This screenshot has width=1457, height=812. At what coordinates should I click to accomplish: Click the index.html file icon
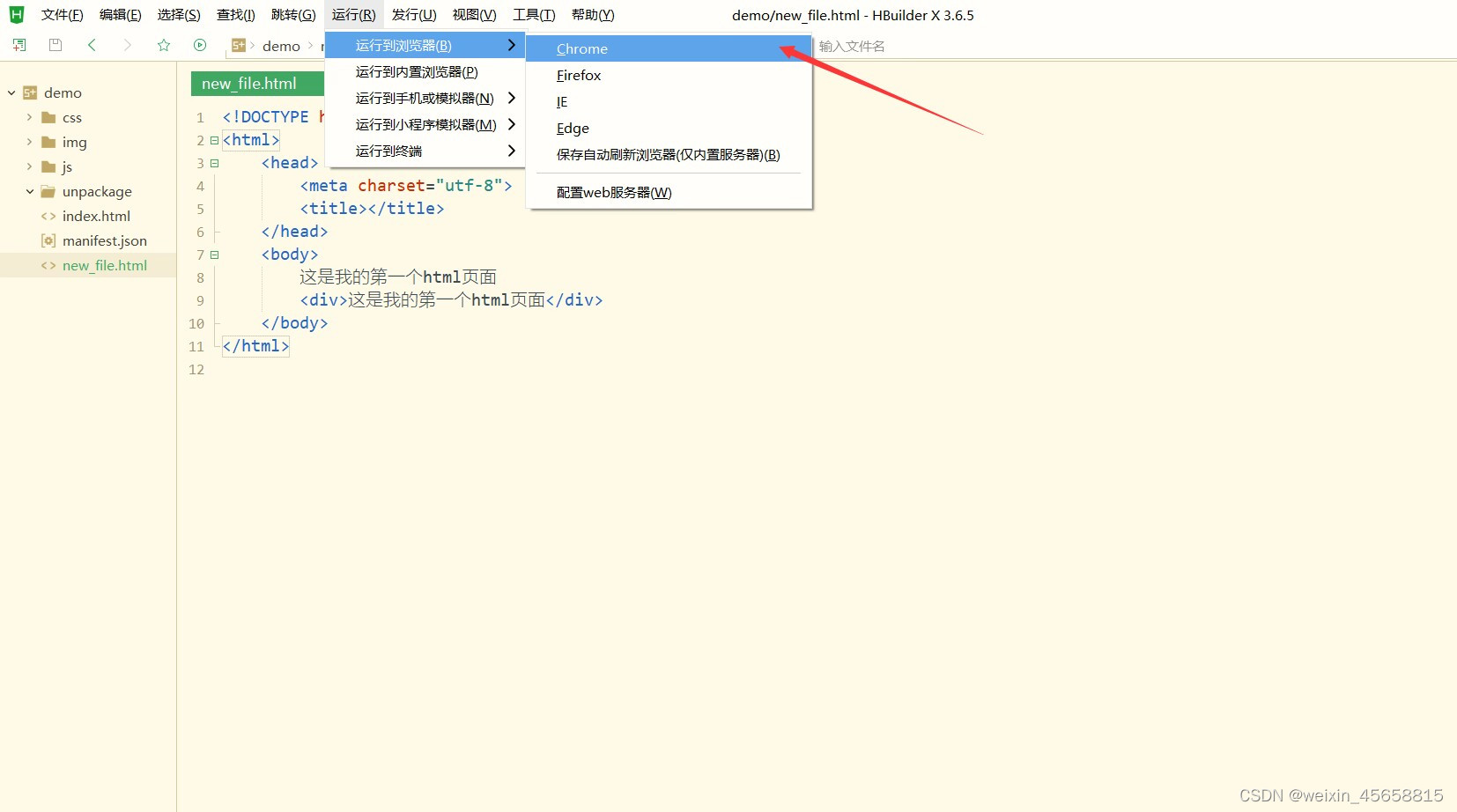click(48, 216)
